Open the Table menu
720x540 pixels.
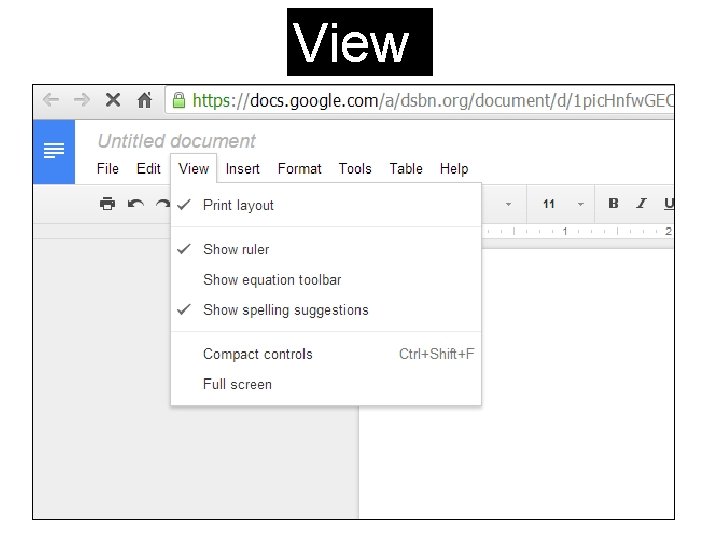tap(406, 169)
